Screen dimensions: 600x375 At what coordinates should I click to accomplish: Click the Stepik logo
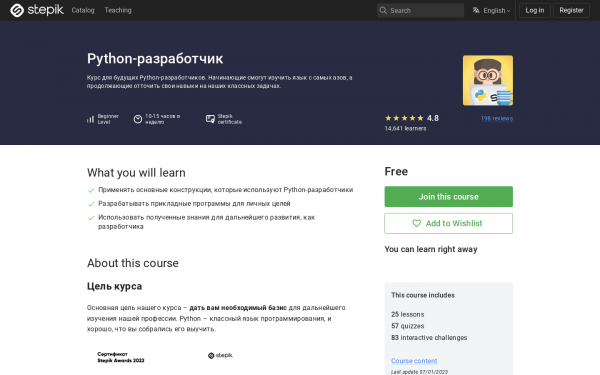[x=37, y=10]
